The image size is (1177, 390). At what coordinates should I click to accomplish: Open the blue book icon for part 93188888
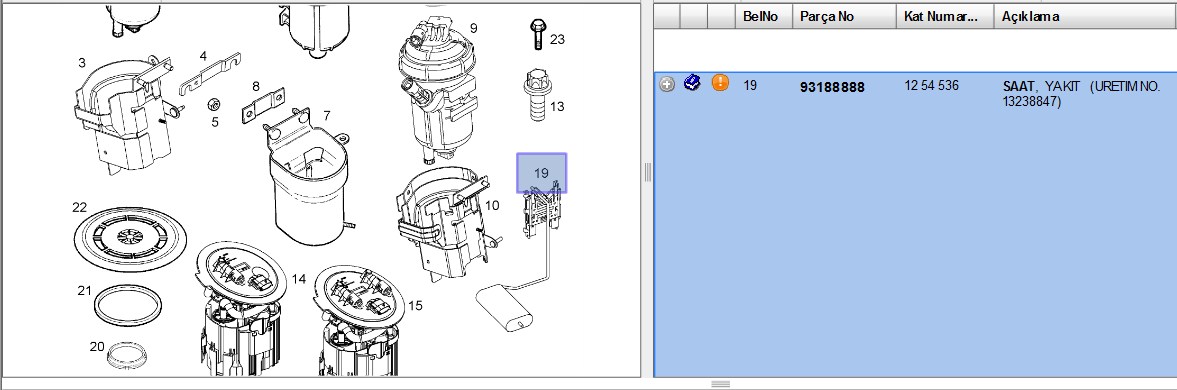coord(693,82)
